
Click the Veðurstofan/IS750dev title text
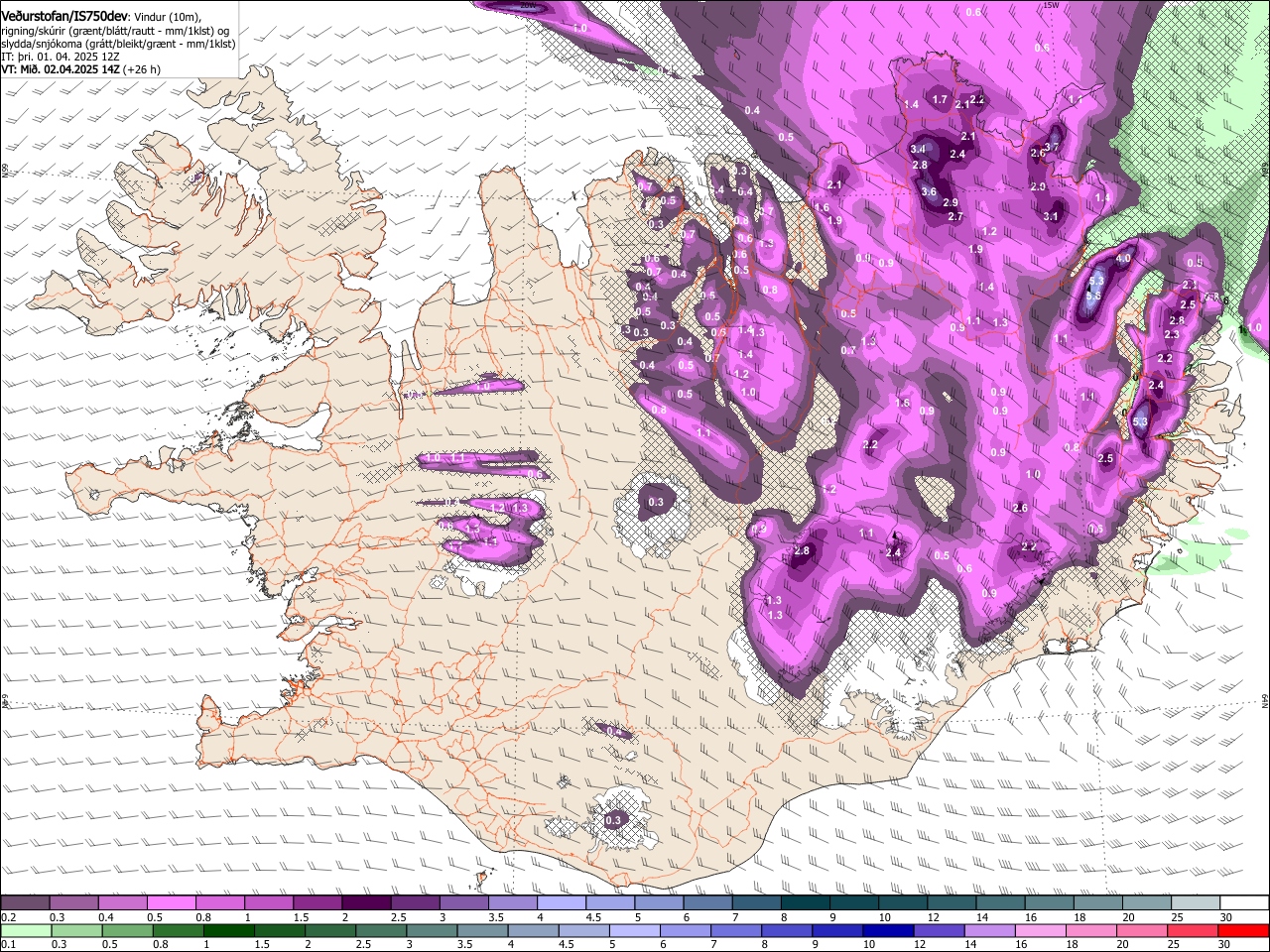(63, 18)
